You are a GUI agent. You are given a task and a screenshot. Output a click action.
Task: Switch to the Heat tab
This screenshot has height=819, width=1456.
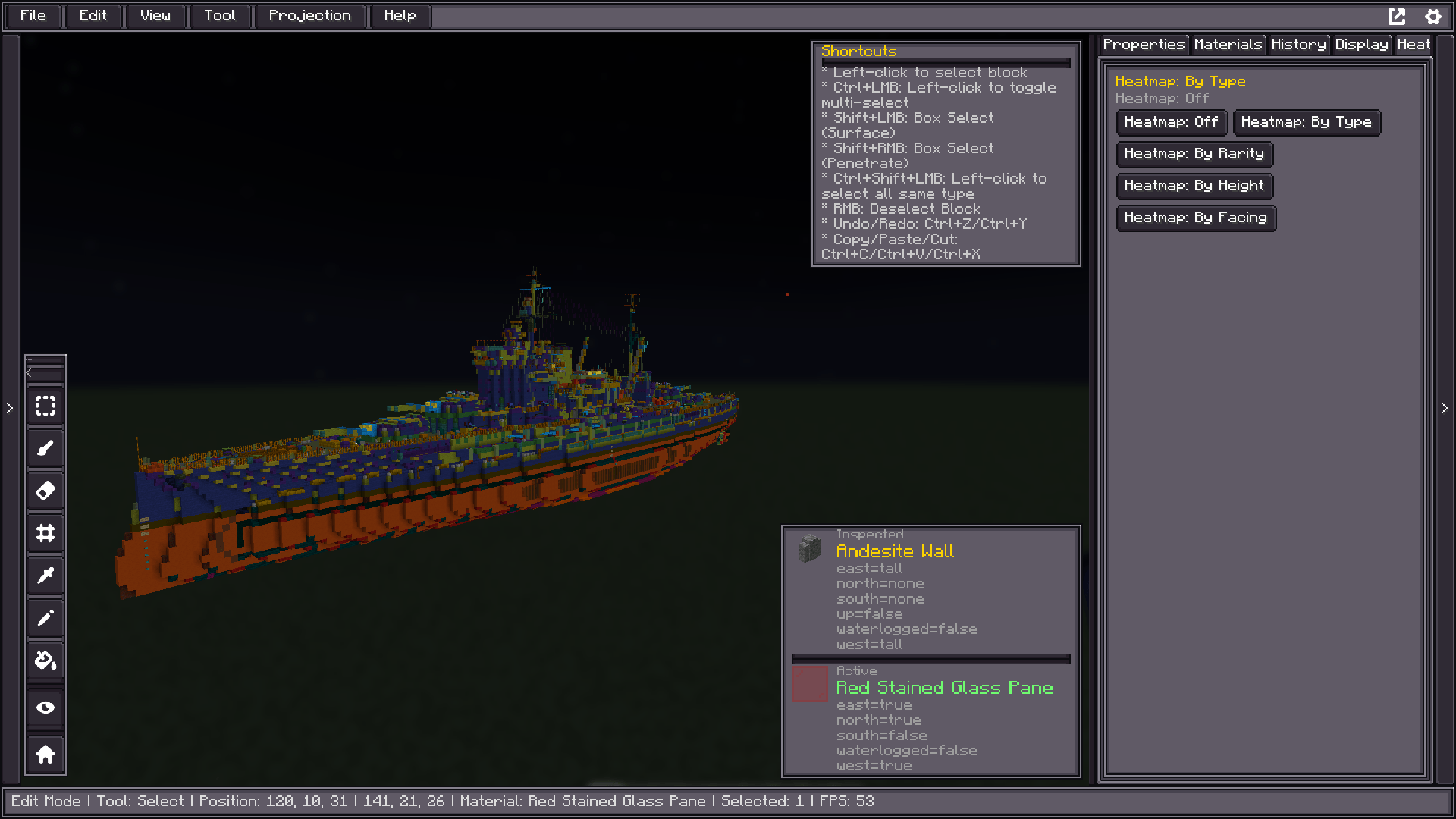(1414, 45)
